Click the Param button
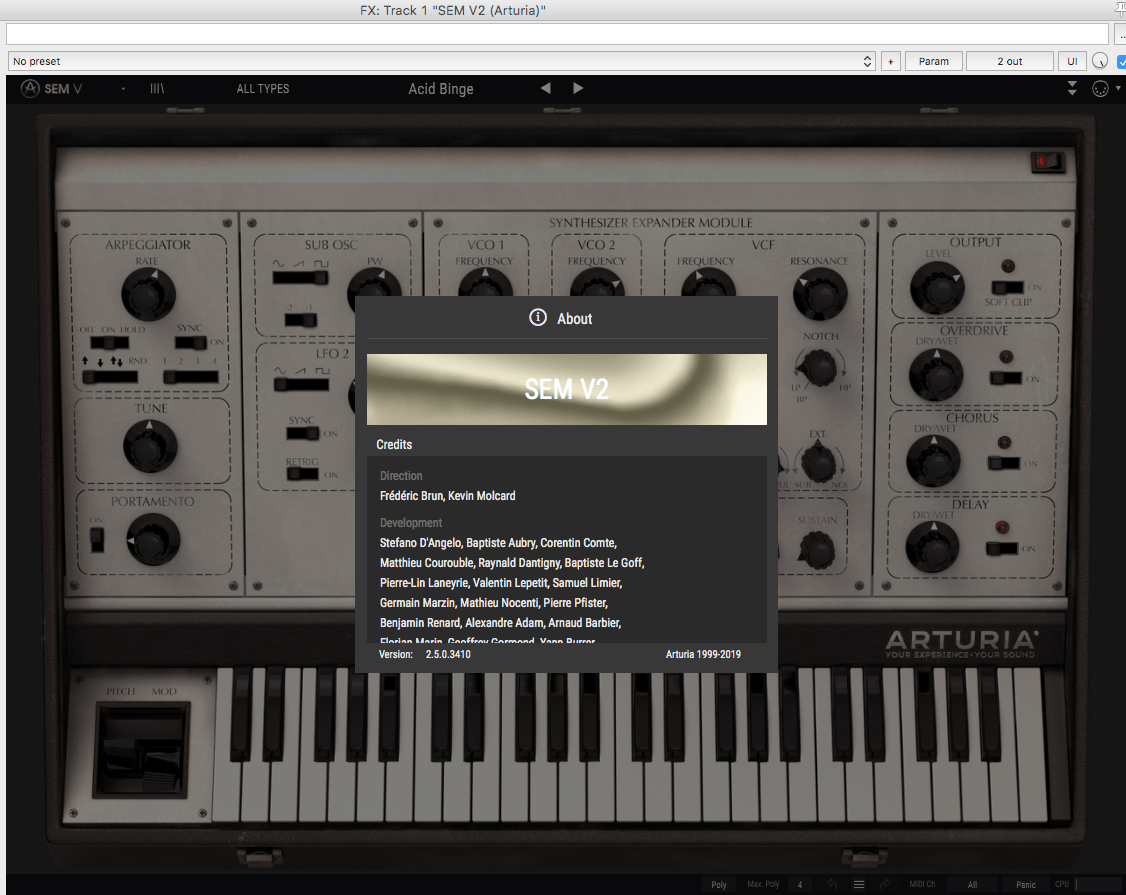 [934, 62]
